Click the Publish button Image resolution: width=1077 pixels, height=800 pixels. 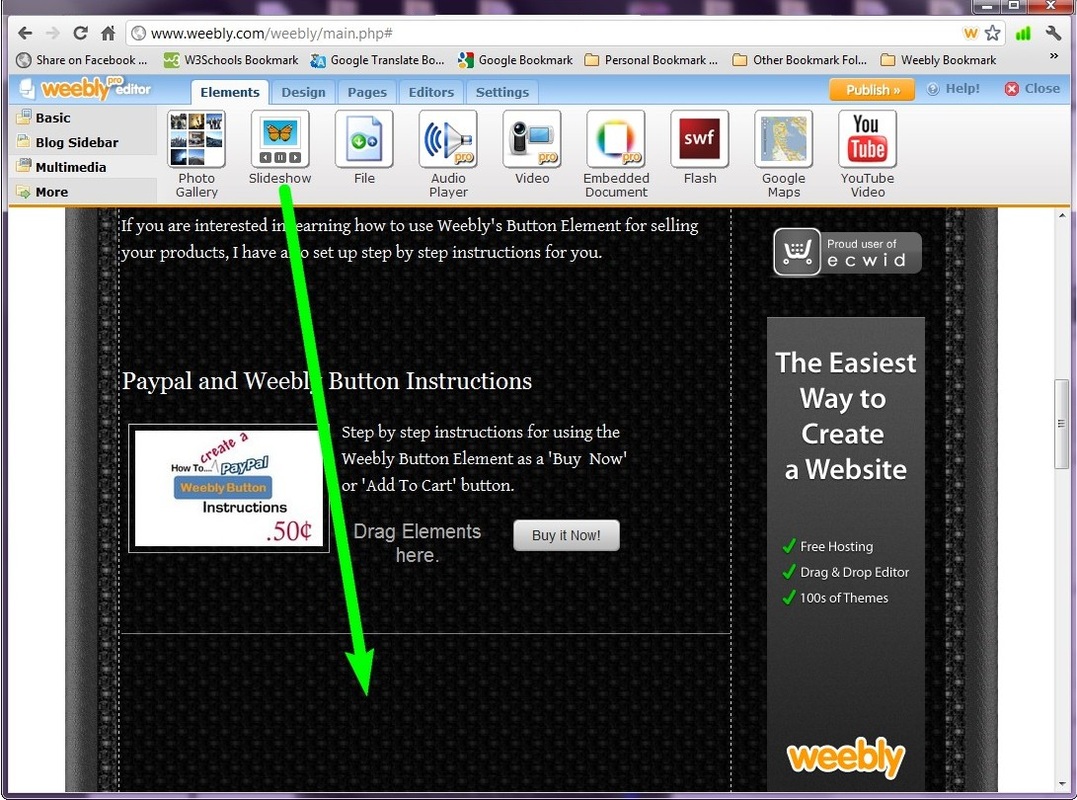pos(872,89)
